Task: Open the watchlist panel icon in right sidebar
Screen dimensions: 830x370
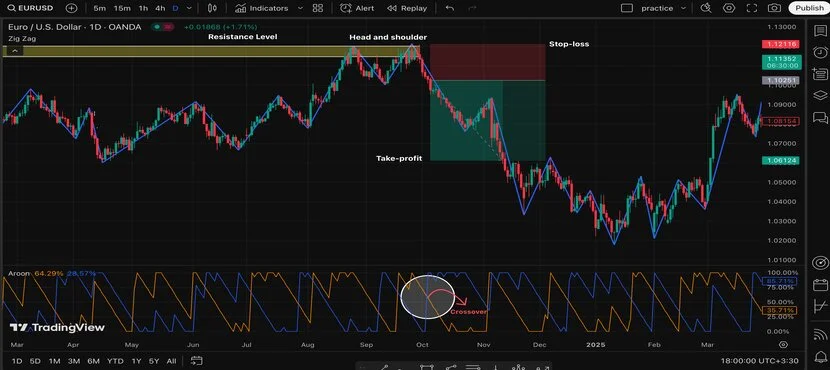Action: (820, 30)
